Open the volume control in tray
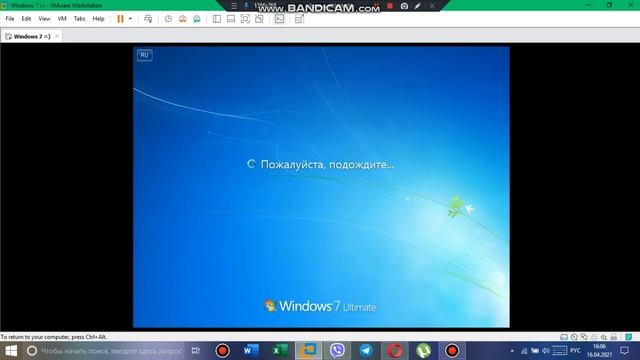640x360 pixels. [x=545, y=351]
